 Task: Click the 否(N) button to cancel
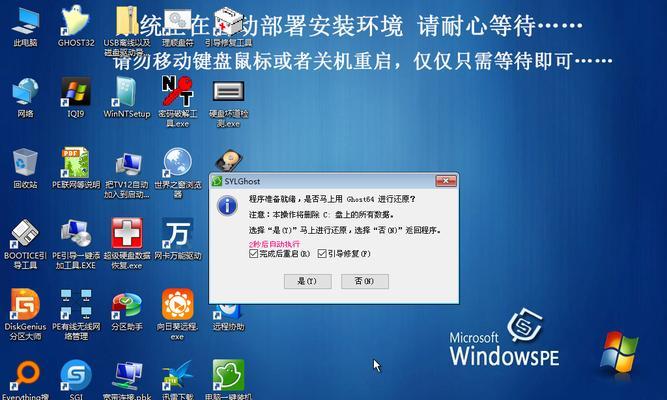pos(365,281)
